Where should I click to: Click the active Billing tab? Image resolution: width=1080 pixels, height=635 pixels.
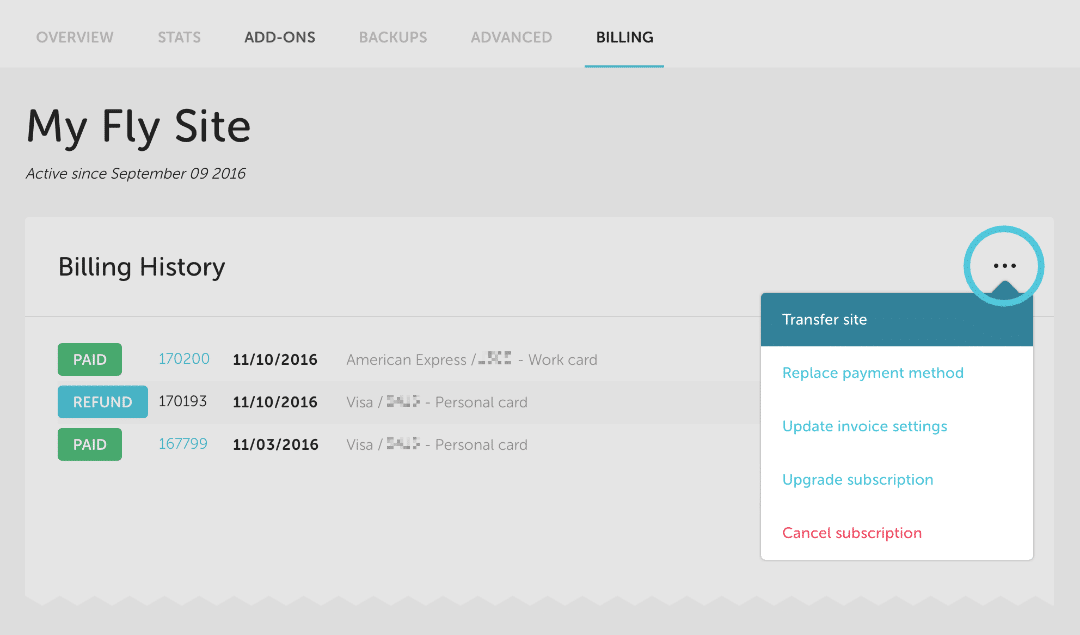[x=624, y=37]
